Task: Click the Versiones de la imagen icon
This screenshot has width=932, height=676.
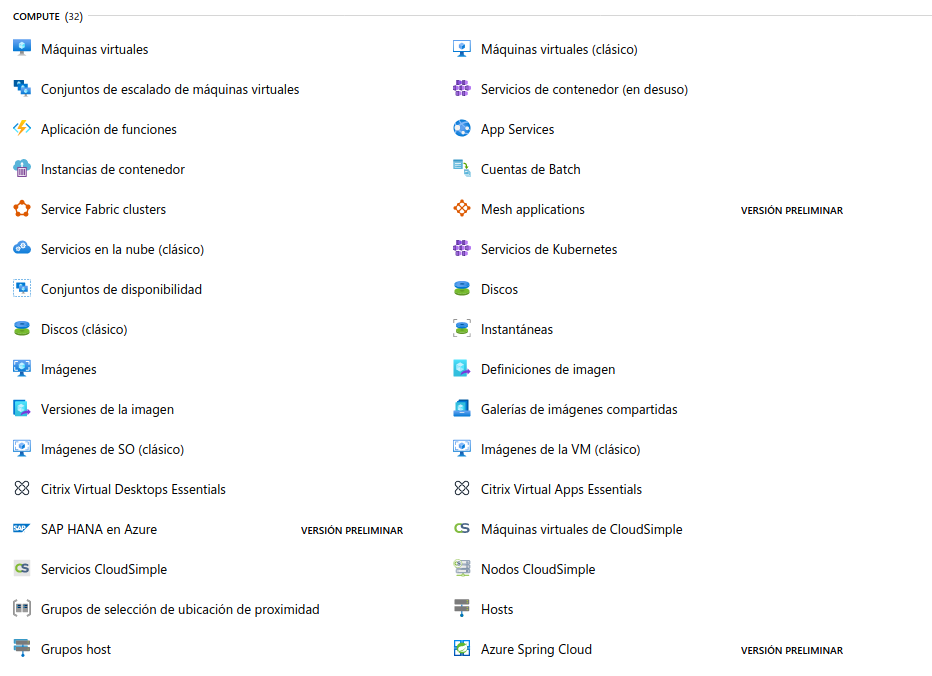Action: [22, 408]
